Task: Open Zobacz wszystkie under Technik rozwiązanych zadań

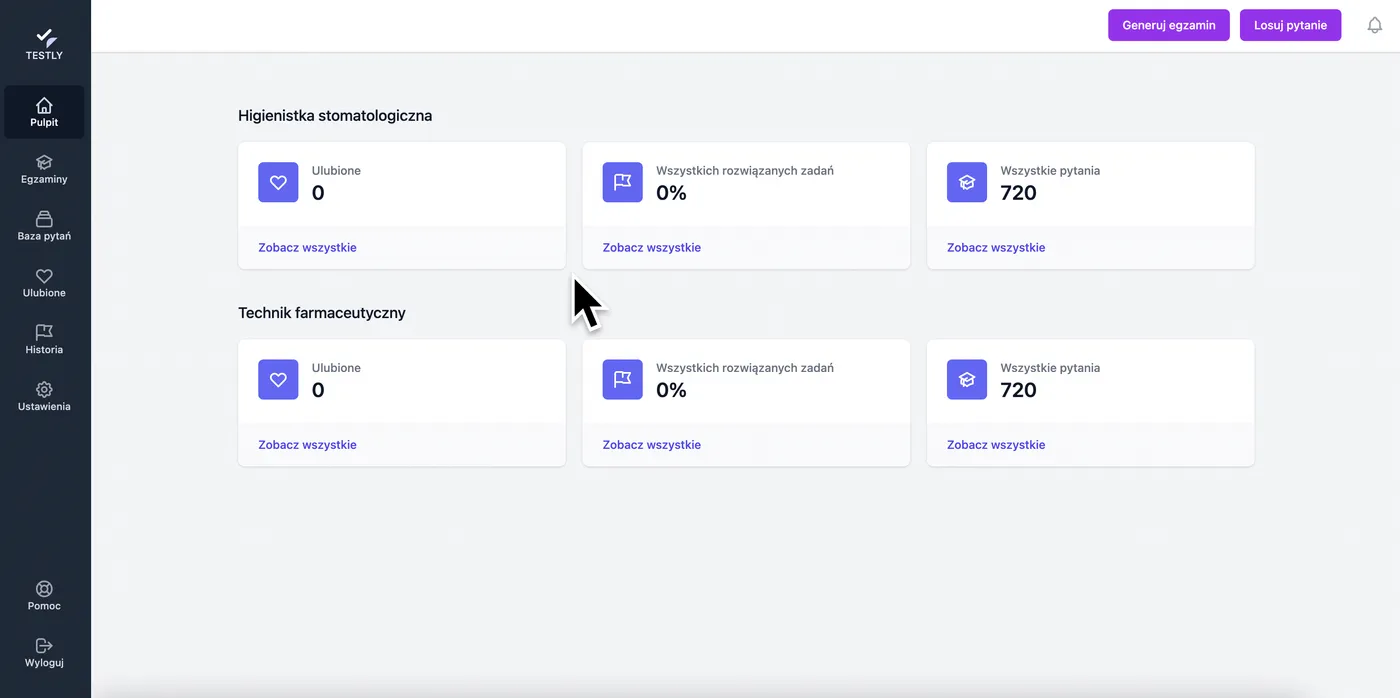Action: pyautogui.click(x=651, y=444)
